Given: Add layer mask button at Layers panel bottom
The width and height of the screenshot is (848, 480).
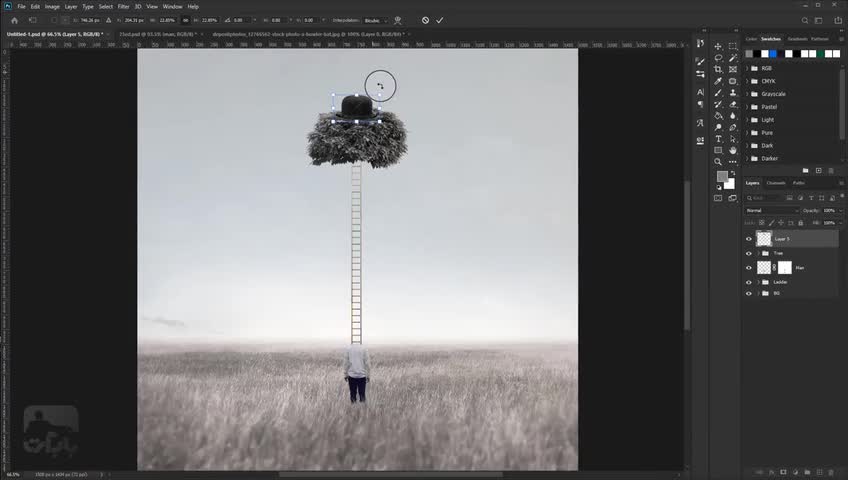Looking at the screenshot, I should pos(783,472).
